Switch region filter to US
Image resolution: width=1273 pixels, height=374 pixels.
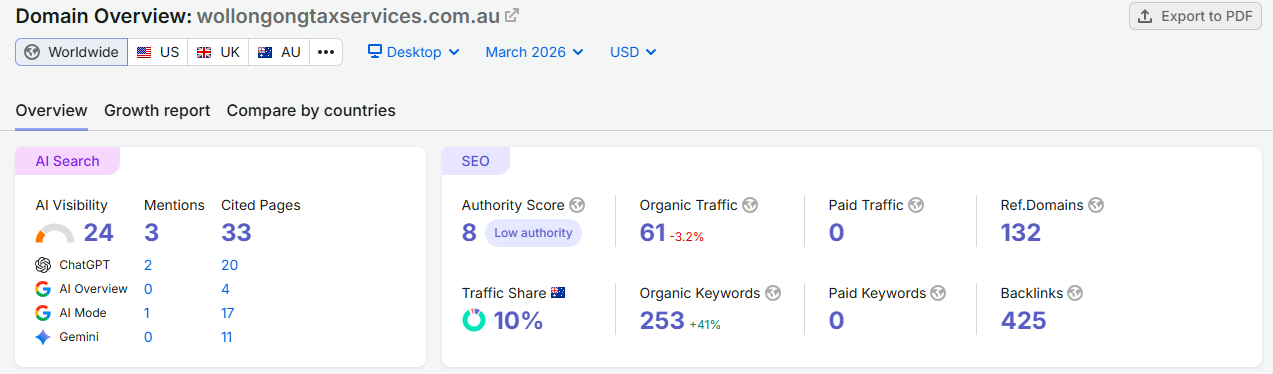tap(158, 52)
